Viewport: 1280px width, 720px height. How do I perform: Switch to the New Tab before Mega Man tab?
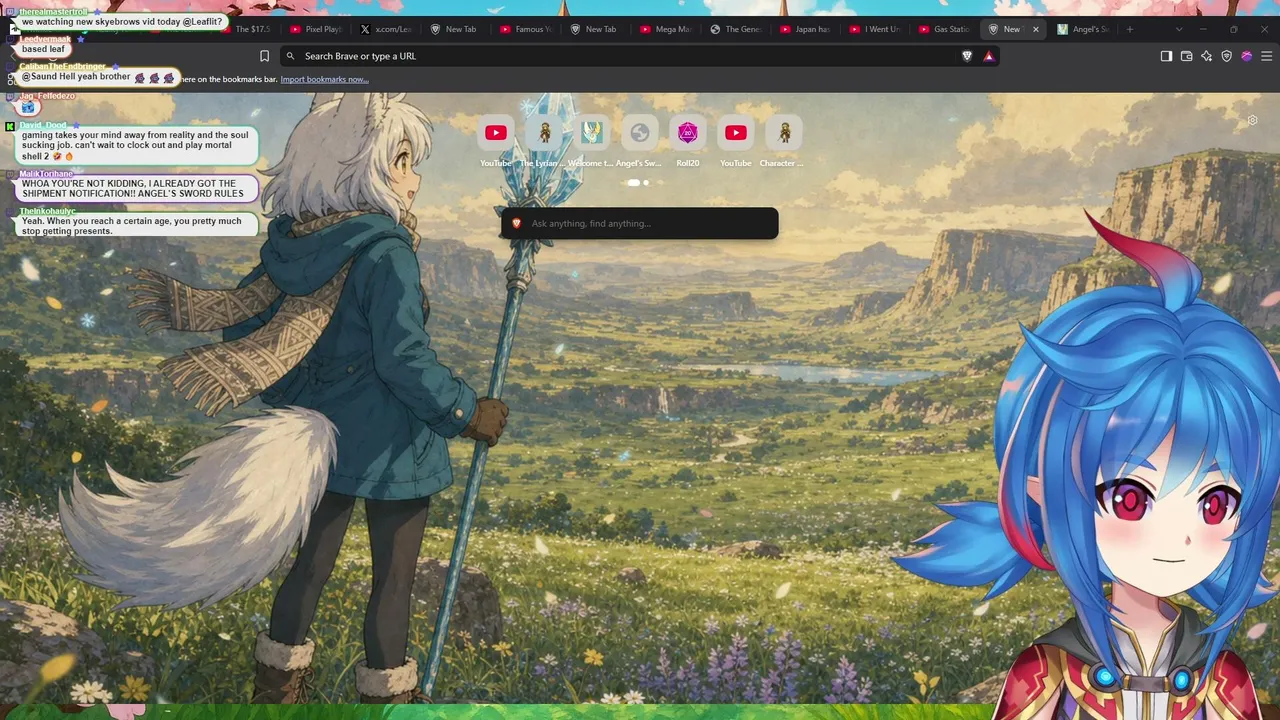point(594,29)
